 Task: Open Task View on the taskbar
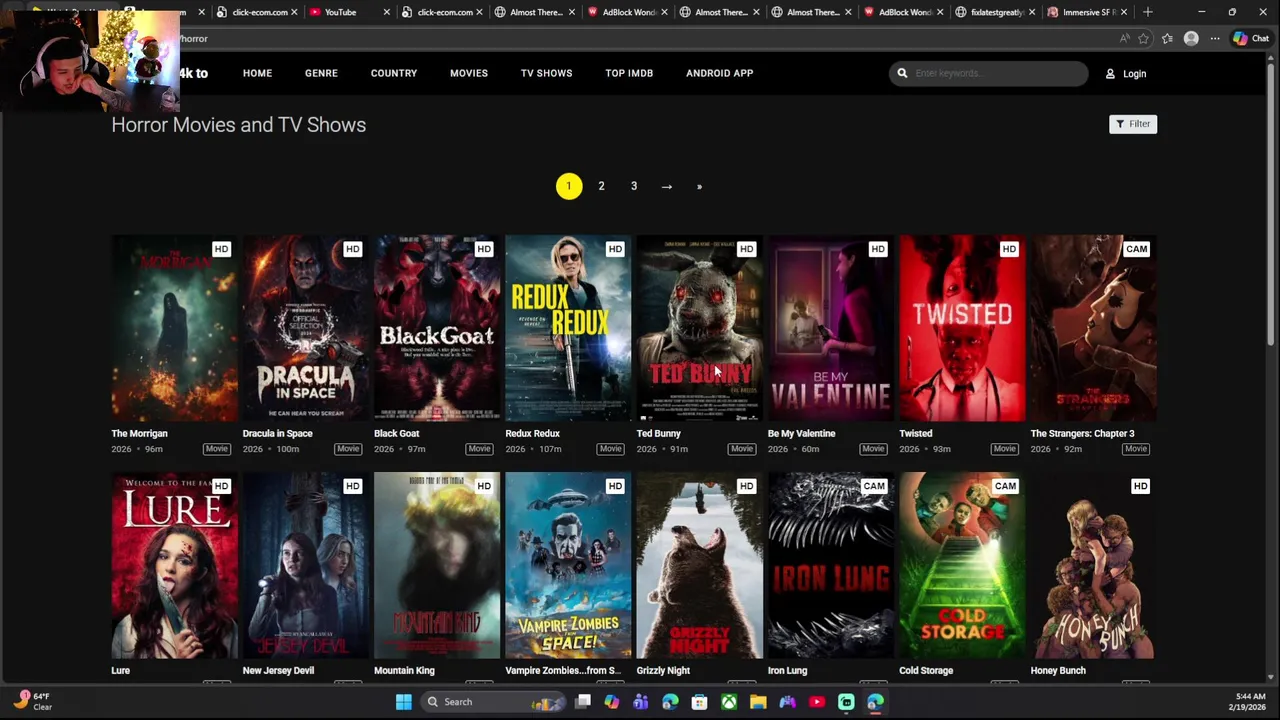(x=583, y=702)
